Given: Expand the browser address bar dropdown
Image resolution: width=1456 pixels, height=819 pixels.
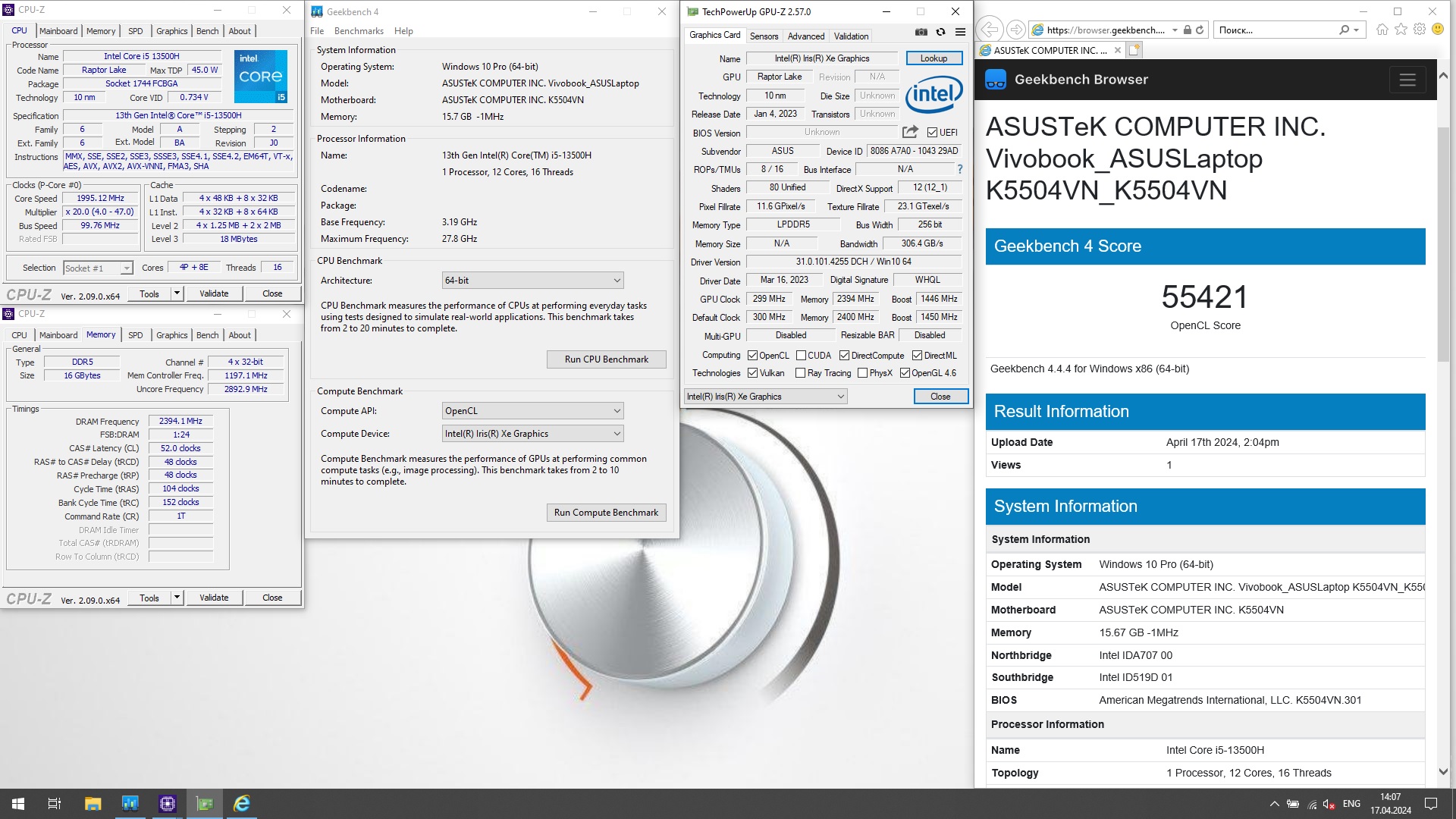Looking at the screenshot, I should point(1175,30).
